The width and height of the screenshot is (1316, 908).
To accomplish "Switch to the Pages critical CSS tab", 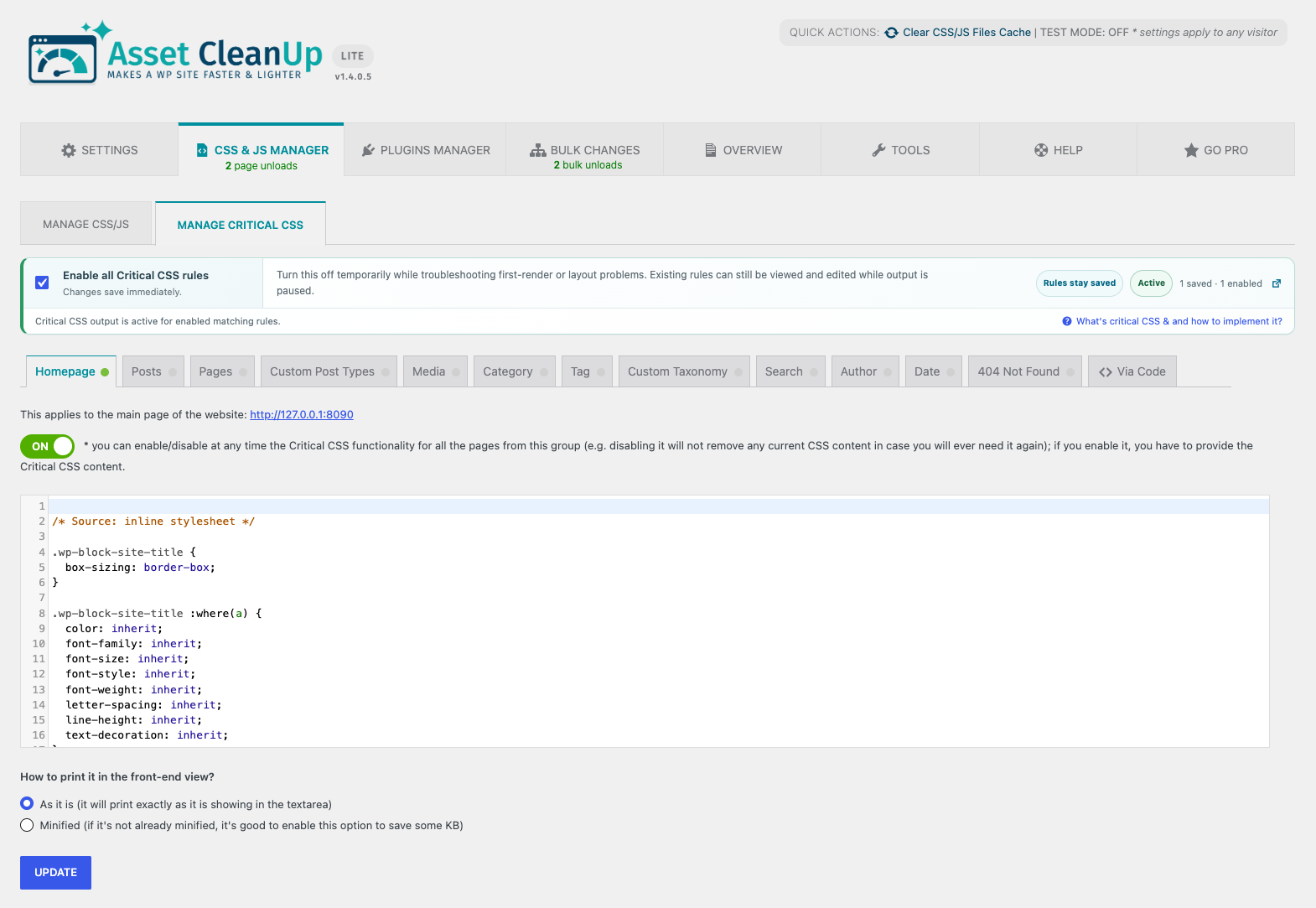I will click(222, 371).
